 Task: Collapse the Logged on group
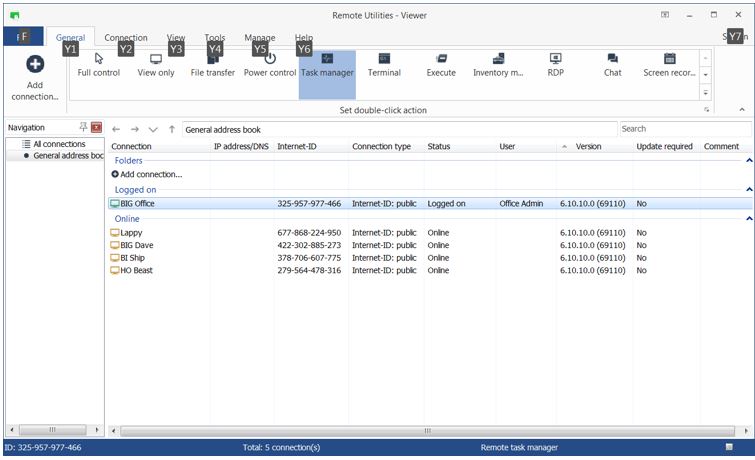click(749, 189)
